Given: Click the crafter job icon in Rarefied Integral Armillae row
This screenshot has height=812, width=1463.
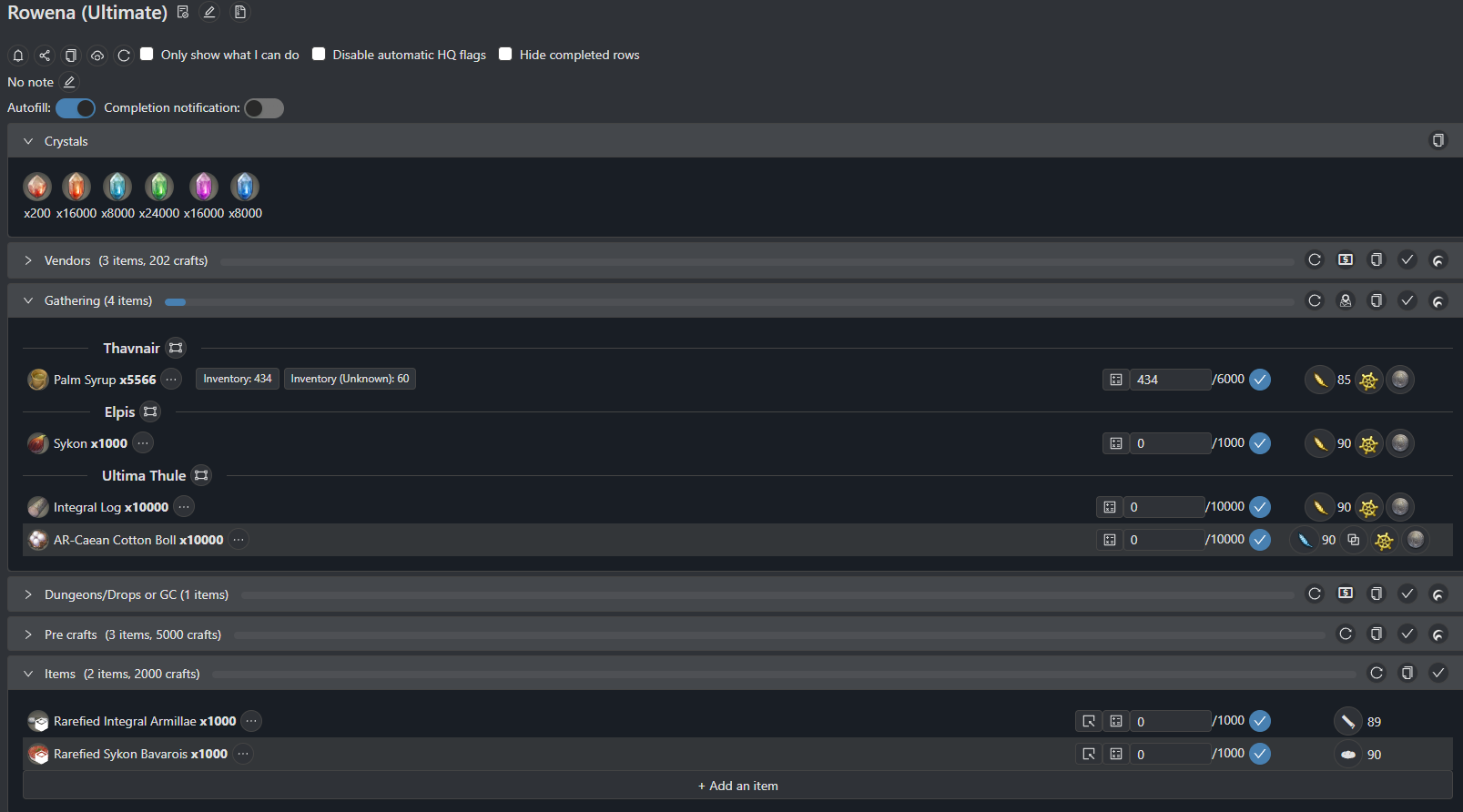Looking at the screenshot, I should tap(1348, 721).
